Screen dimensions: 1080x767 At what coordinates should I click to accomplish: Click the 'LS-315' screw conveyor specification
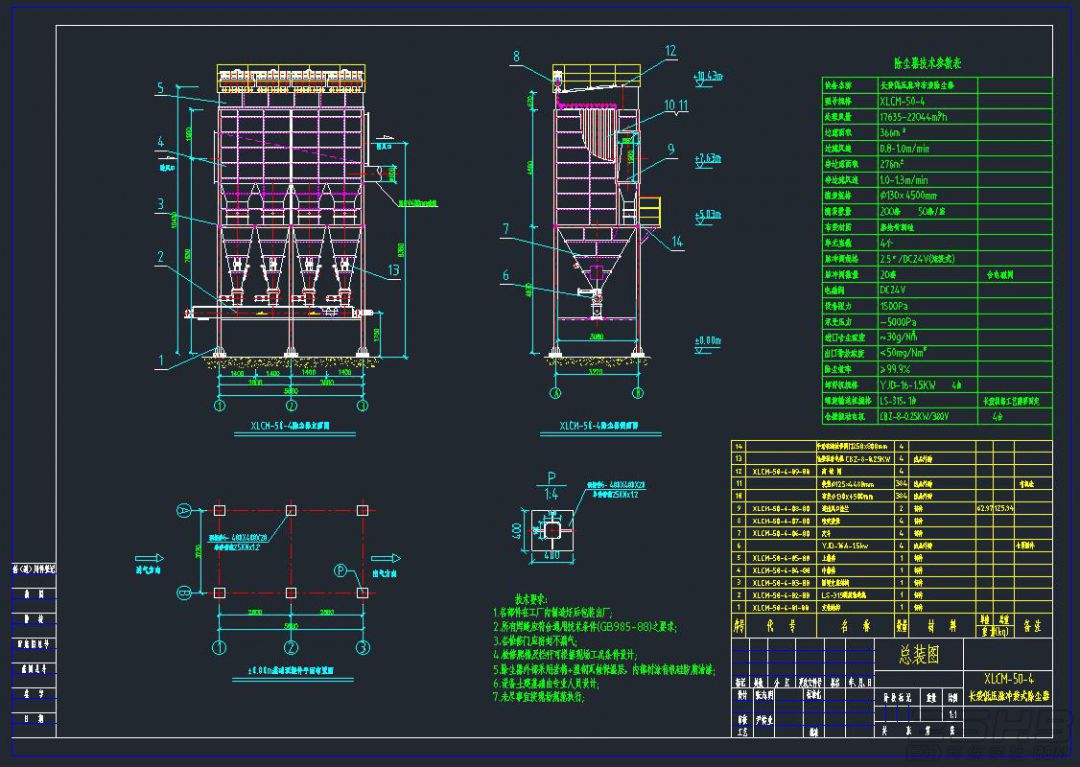(x=898, y=401)
